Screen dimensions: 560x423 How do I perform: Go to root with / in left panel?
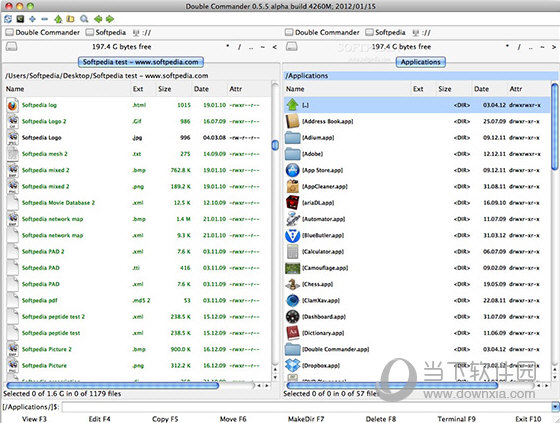point(239,47)
